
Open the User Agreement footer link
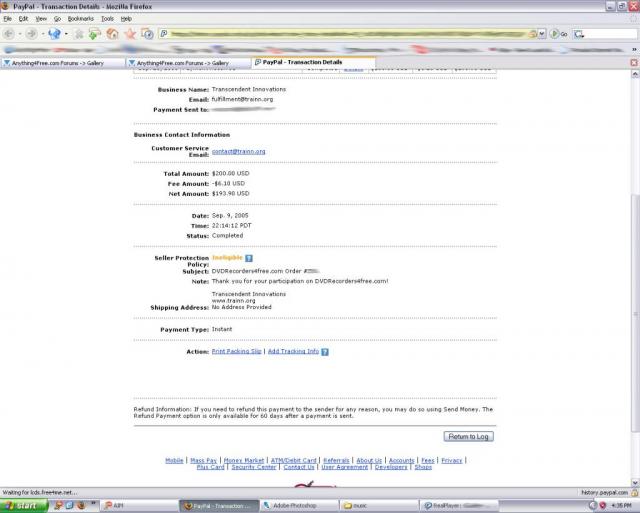(x=344, y=467)
